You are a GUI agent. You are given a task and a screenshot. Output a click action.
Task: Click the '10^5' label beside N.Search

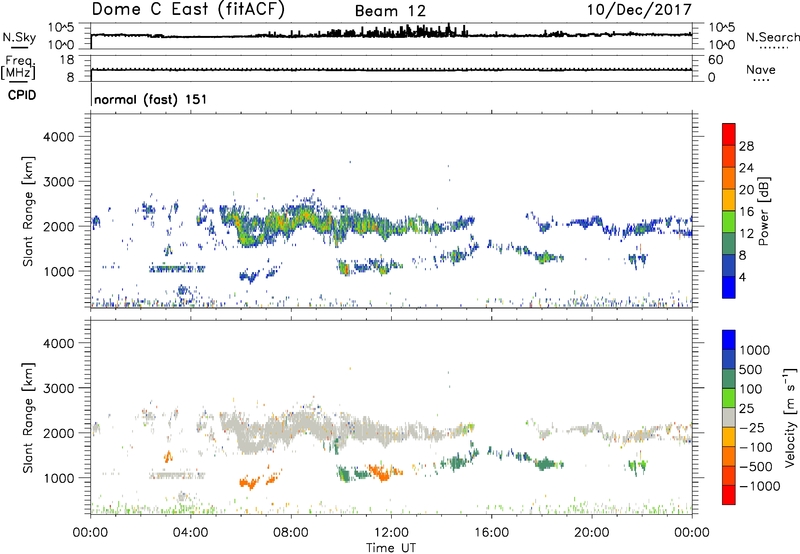[x=722, y=27]
